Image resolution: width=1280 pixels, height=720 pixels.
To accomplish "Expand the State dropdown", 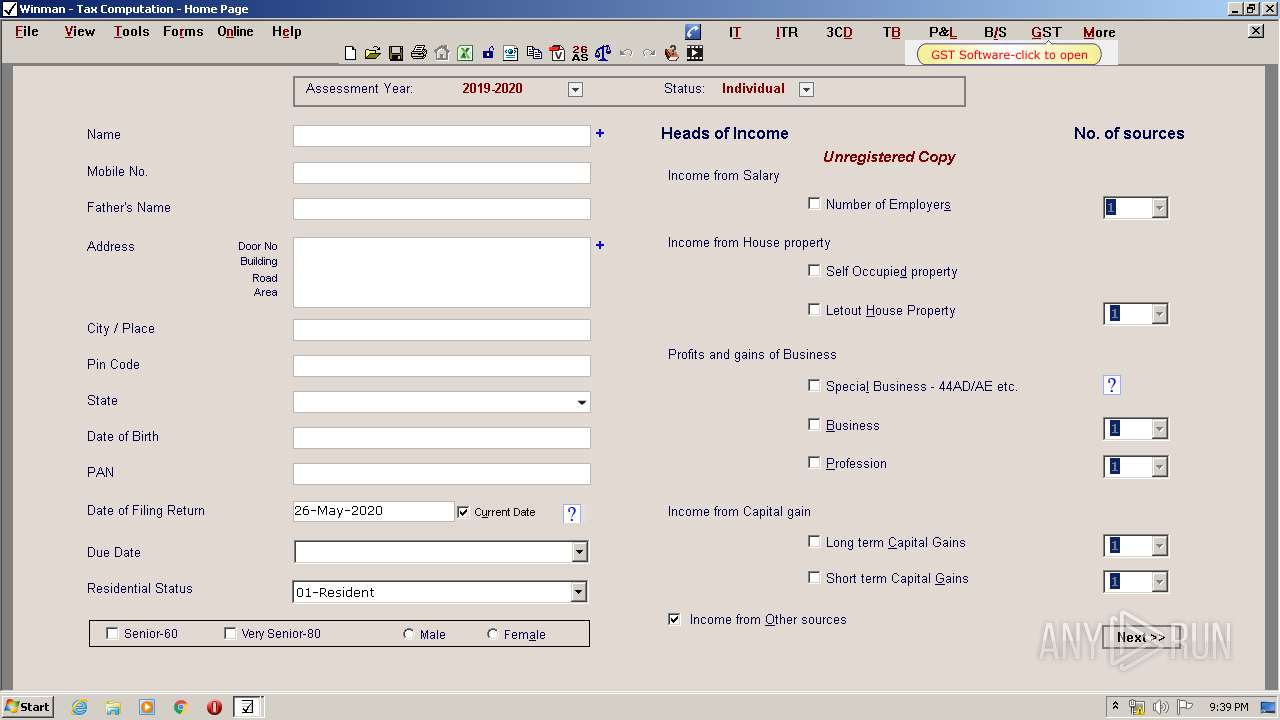I will tap(582, 402).
